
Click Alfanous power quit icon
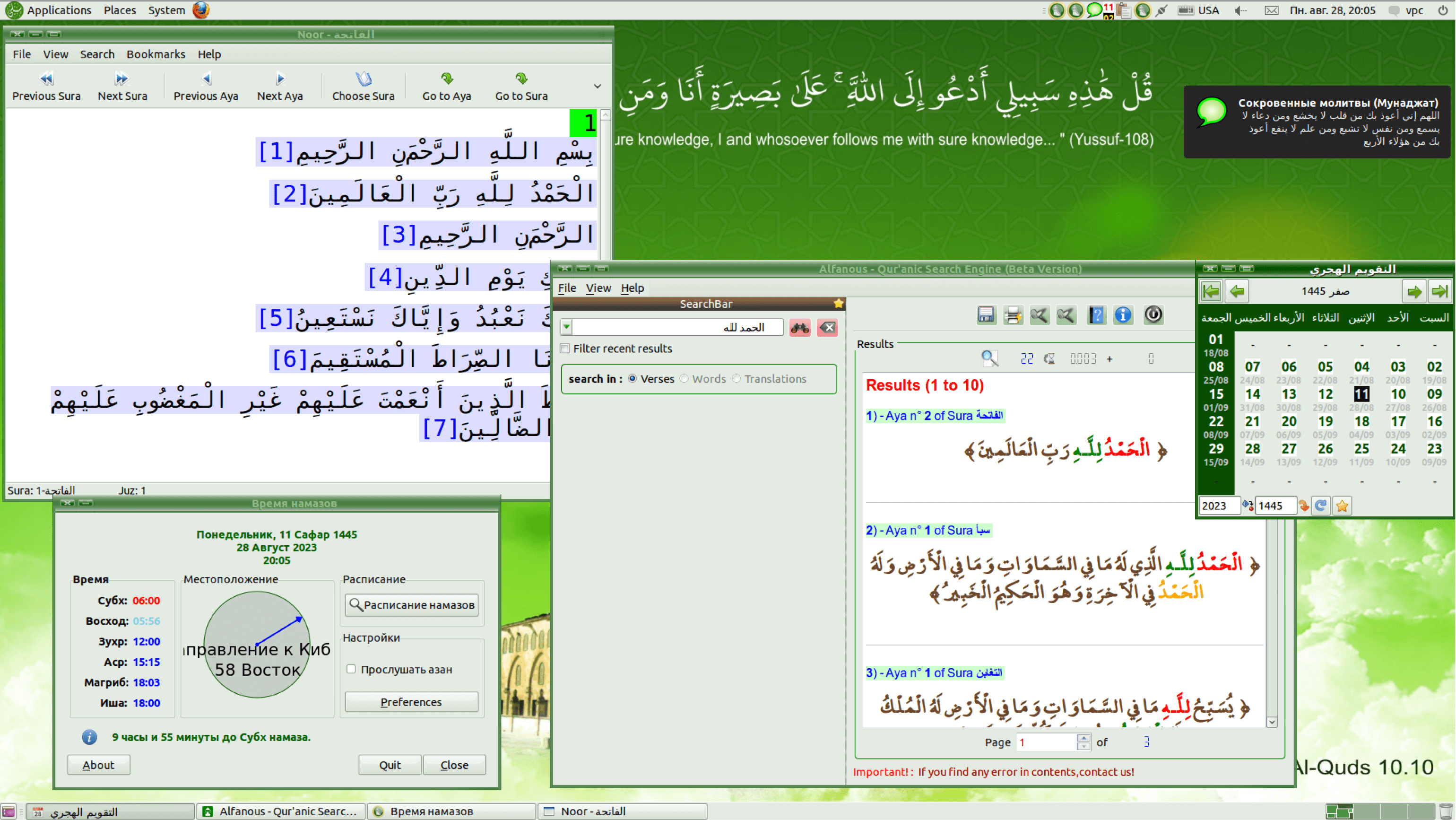(1153, 315)
